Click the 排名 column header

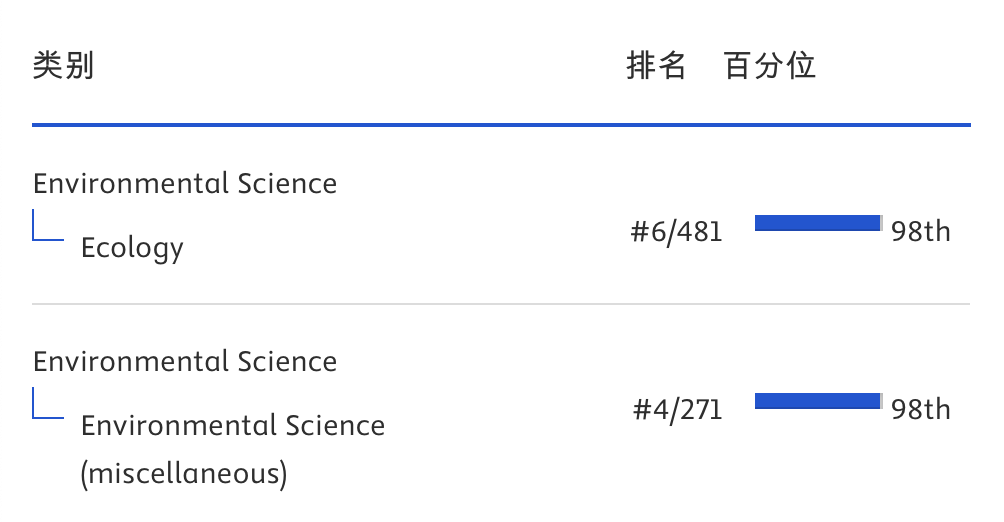click(656, 65)
